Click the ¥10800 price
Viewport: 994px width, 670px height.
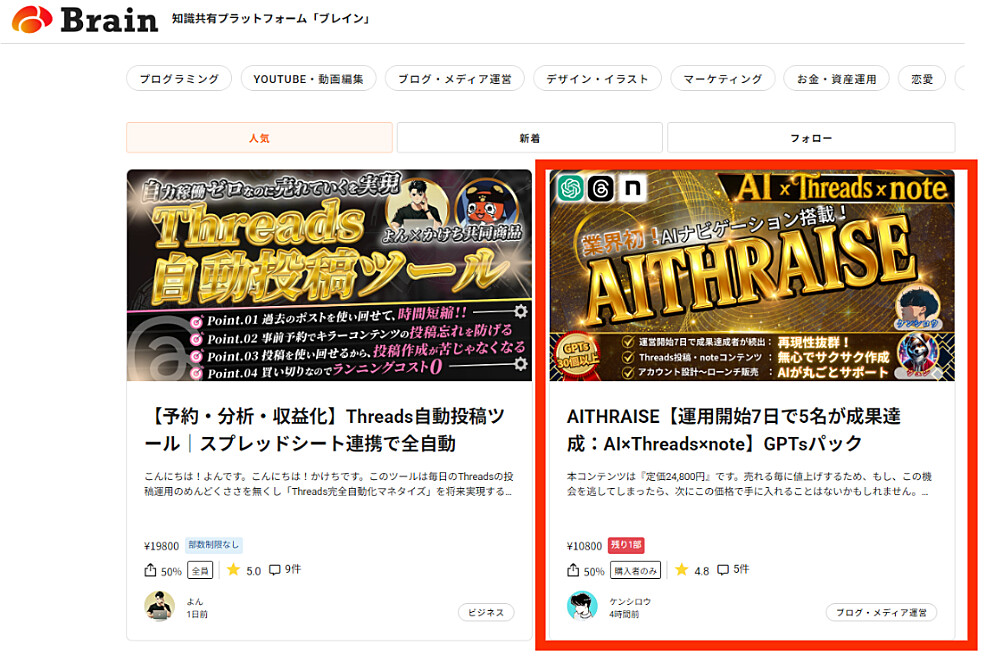[584, 546]
